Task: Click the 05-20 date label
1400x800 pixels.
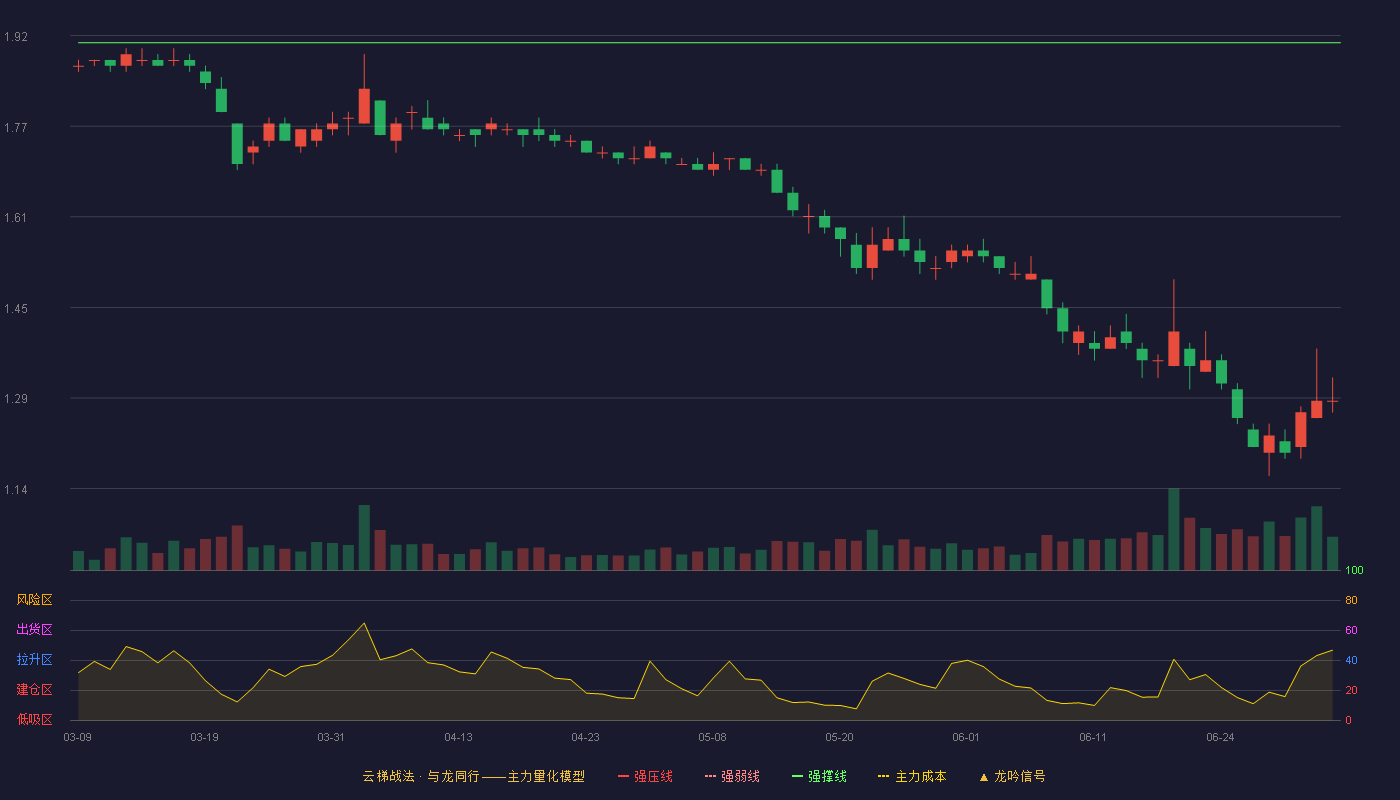Action: 839,737
